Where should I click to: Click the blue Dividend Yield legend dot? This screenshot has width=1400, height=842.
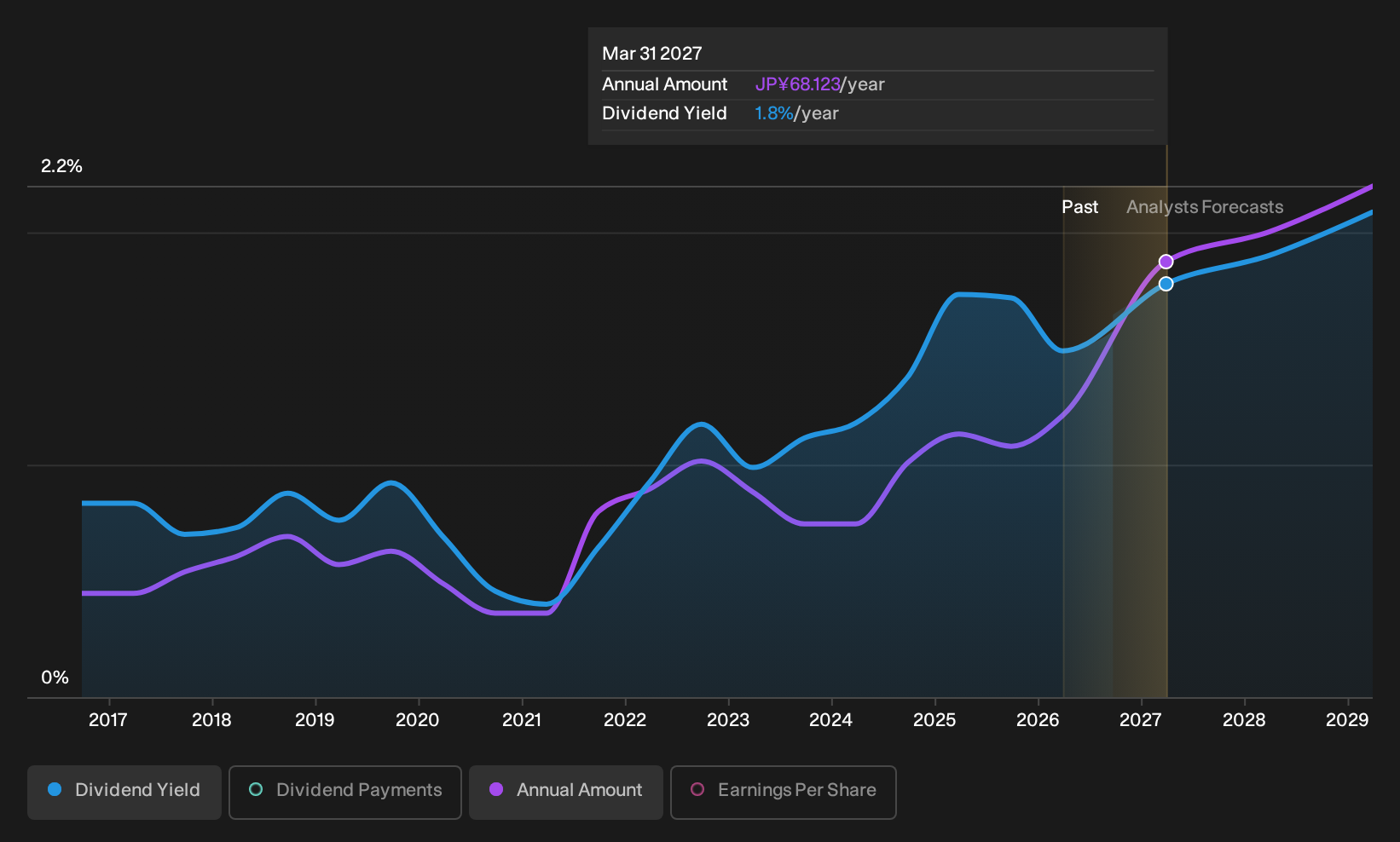click(x=55, y=789)
